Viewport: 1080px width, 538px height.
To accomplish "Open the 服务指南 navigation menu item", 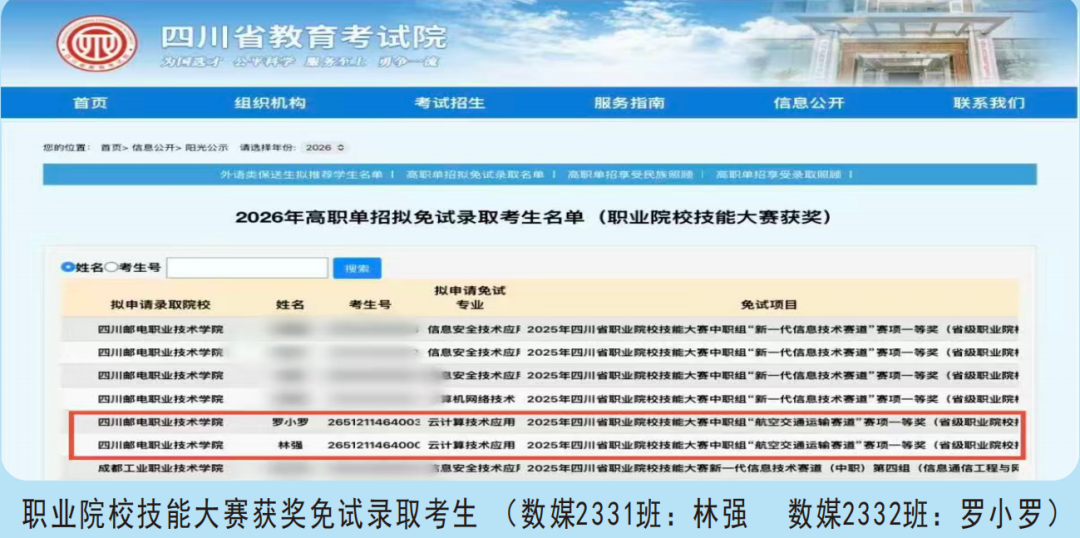I will [630, 103].
